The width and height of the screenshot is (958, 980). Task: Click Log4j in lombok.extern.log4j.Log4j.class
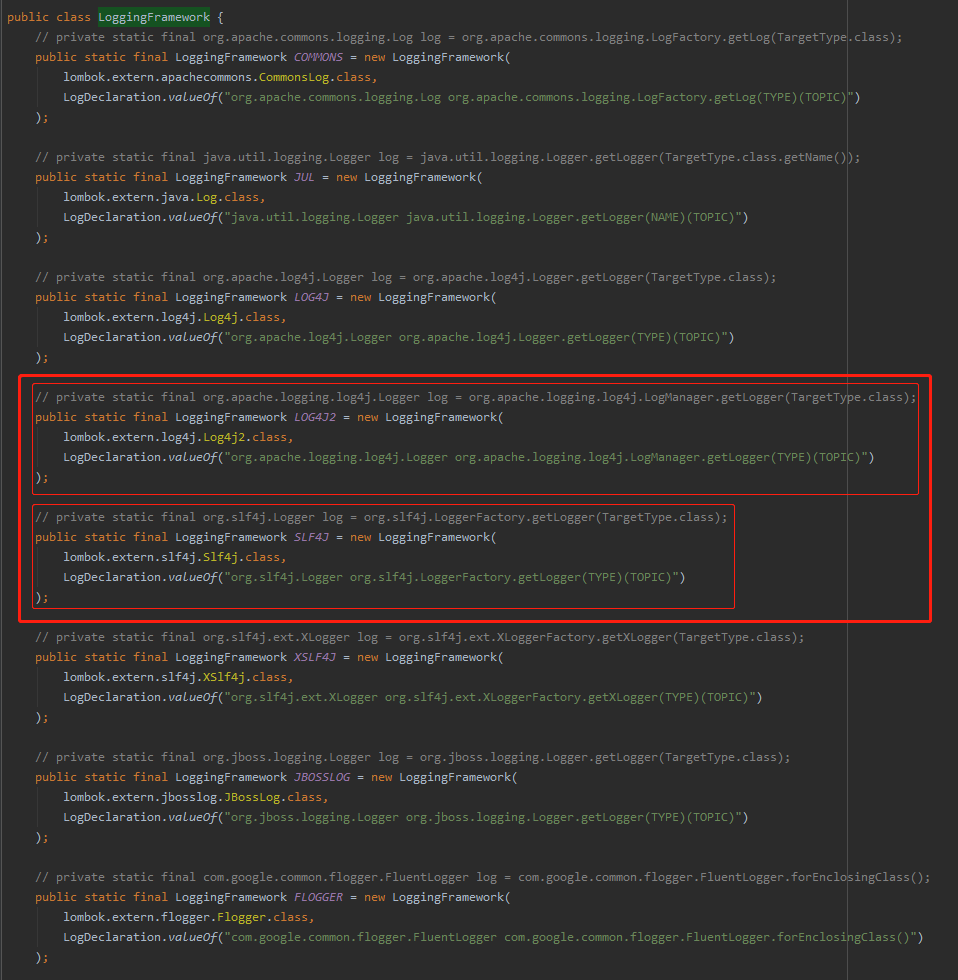221,317
